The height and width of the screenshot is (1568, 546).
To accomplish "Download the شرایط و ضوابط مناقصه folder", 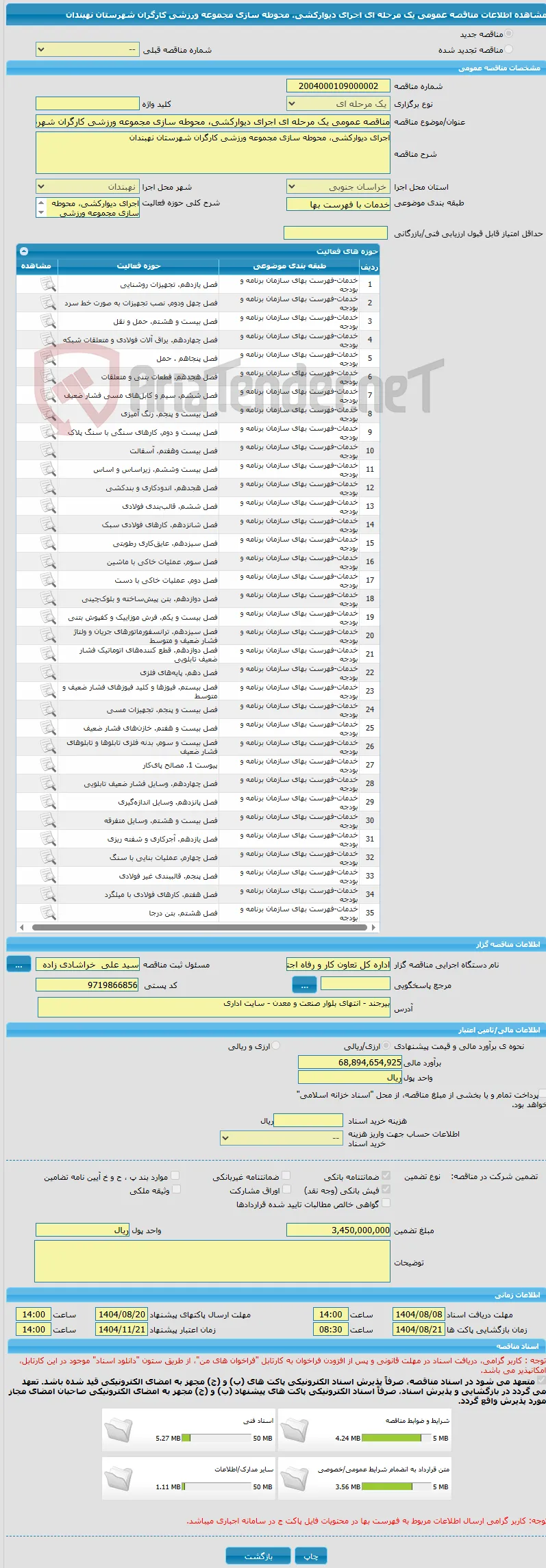I will (294, 1429).
